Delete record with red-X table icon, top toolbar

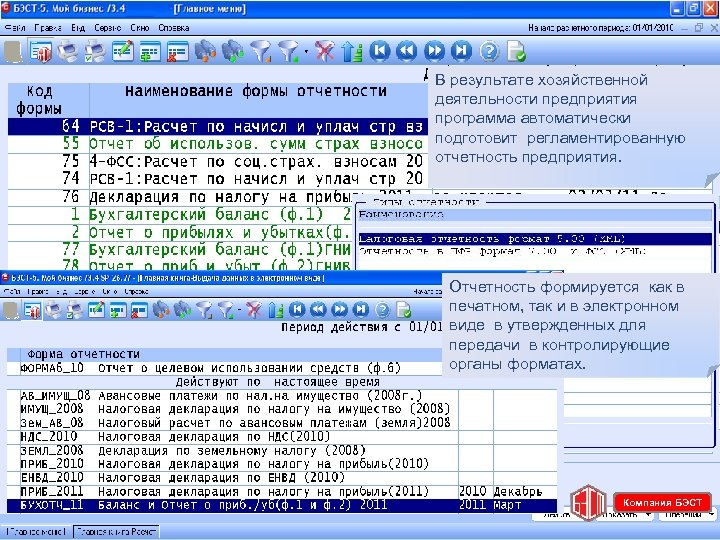click(x=178, y=51)
